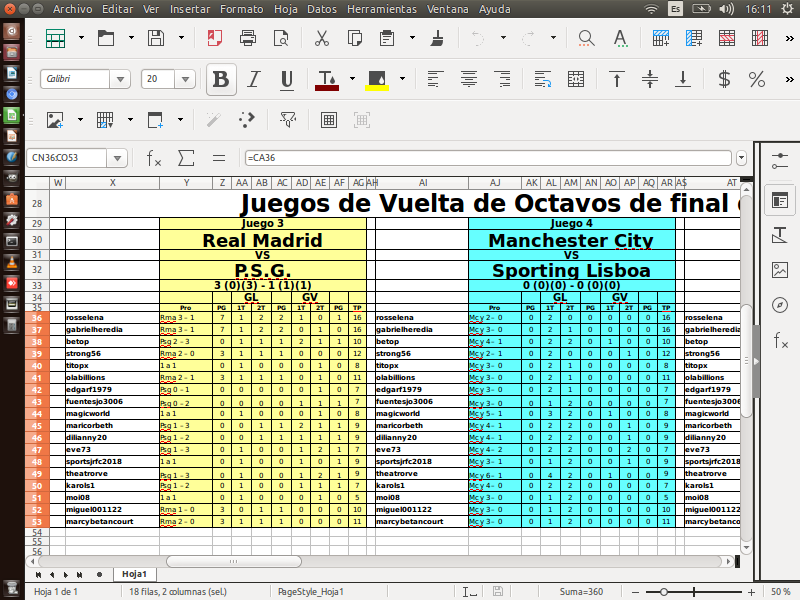
Task: Open the font color dropdown arrow
Action: tap(353, 79)
